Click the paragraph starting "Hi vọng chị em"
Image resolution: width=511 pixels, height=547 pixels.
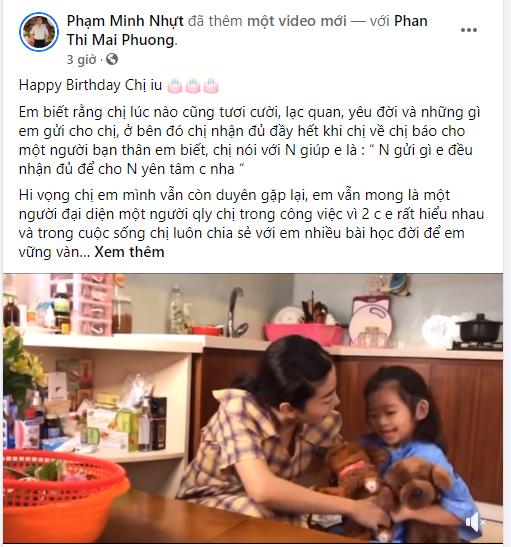[251, 223]
